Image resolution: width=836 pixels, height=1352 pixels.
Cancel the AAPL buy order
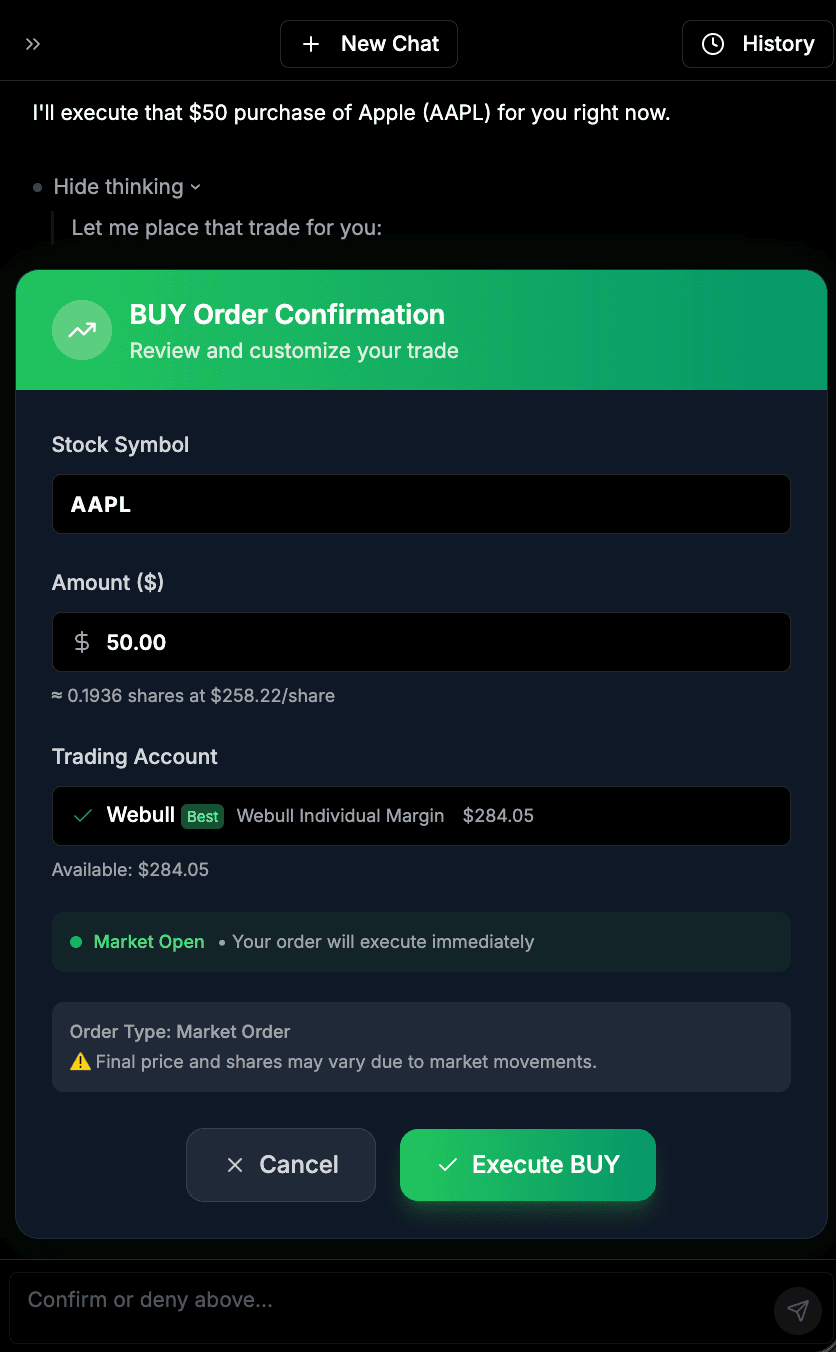click(x=280, y=1164)
